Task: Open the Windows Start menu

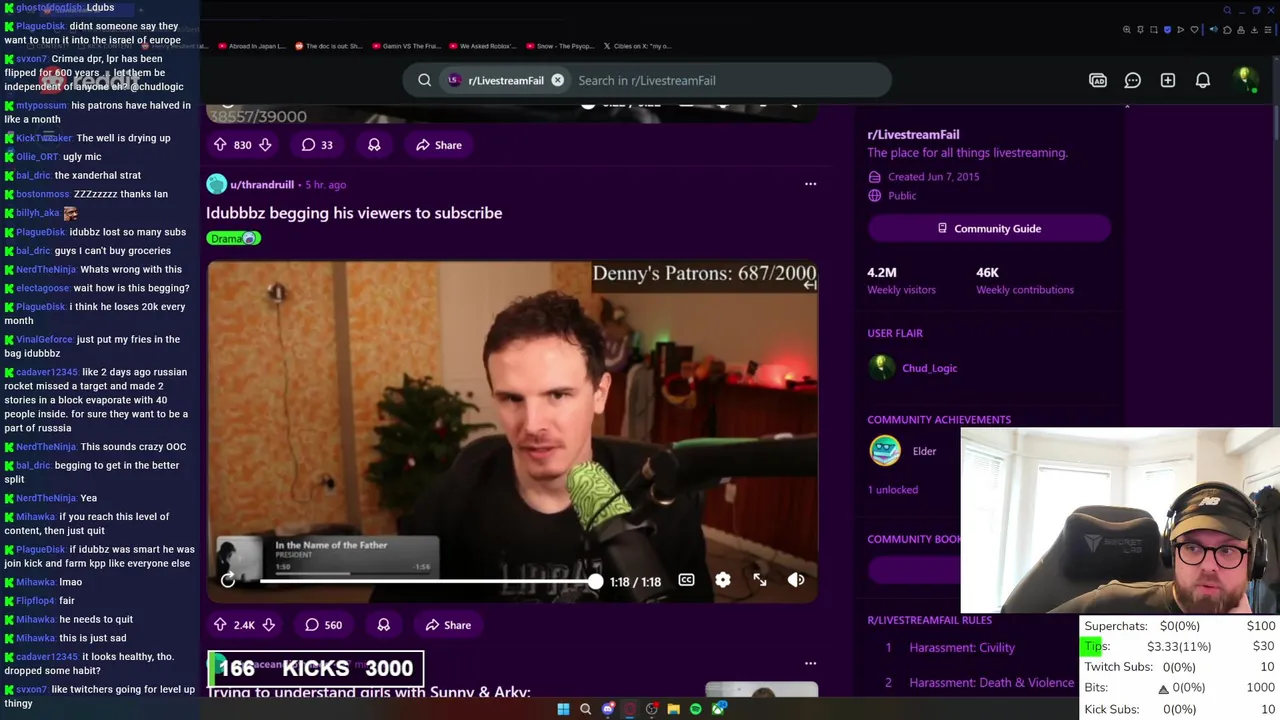Action: [563, 709]
